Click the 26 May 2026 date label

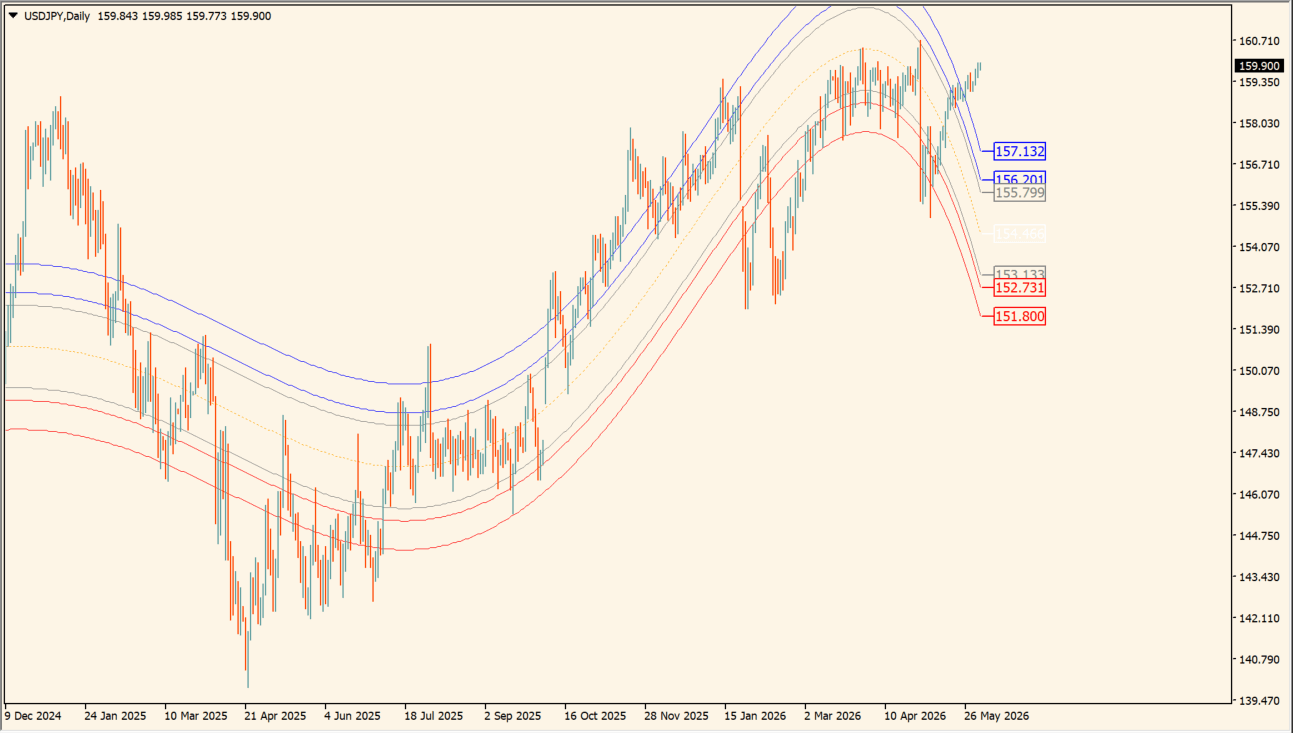point(997,717)
